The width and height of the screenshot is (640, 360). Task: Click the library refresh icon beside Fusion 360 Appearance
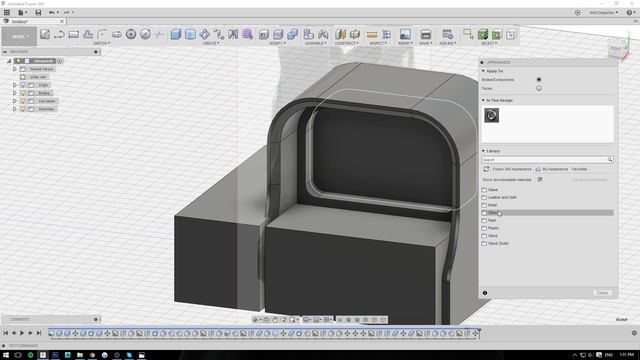coord(486,169)
